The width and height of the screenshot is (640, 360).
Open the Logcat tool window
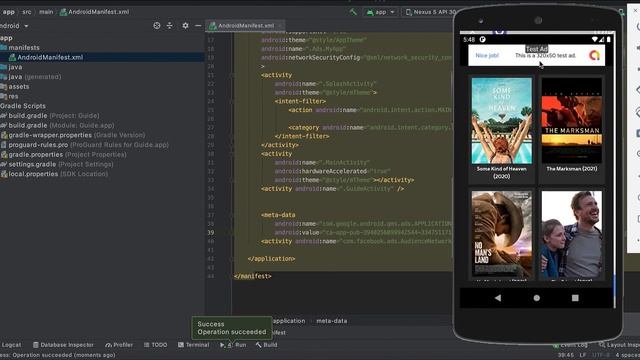(11, 345)
